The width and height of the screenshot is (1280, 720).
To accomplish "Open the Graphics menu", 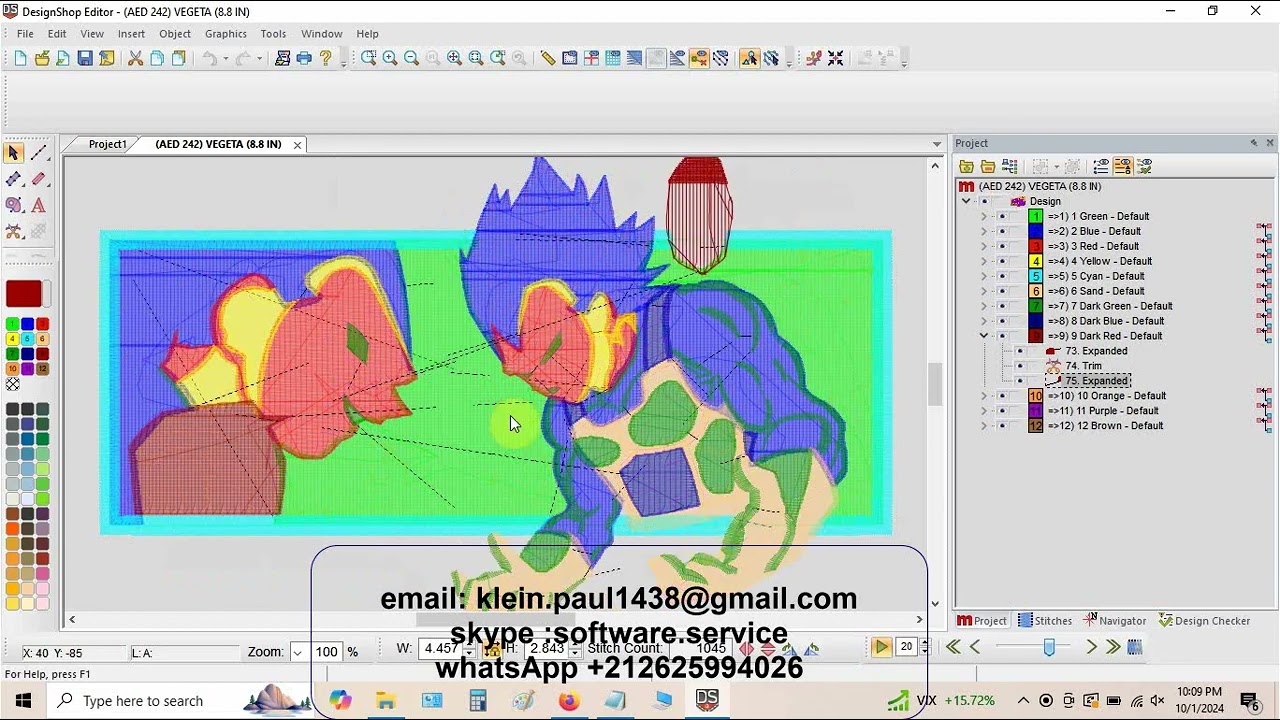I will click(226, 33).
